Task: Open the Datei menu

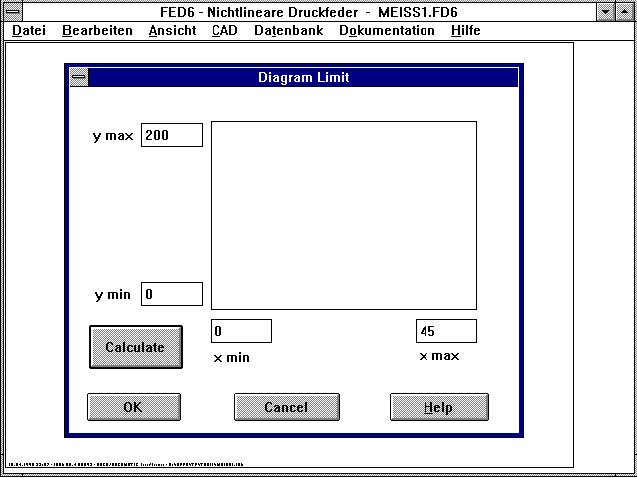Action: pyautogui.click(x=29, y=30)
